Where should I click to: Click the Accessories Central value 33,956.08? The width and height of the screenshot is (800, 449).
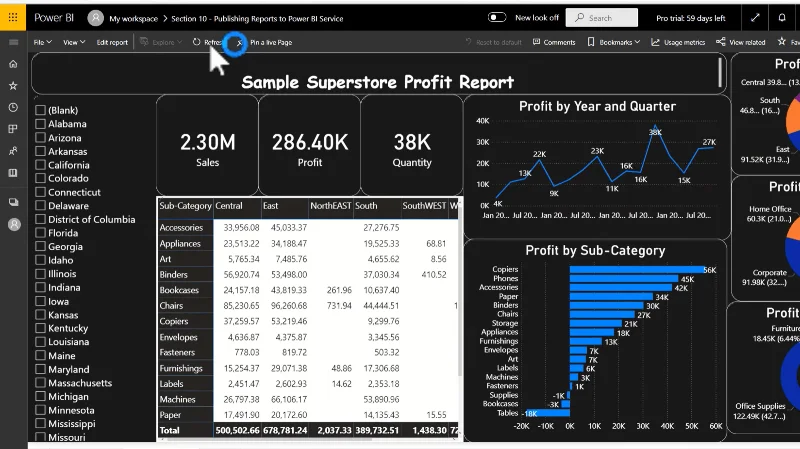(241, 228)
